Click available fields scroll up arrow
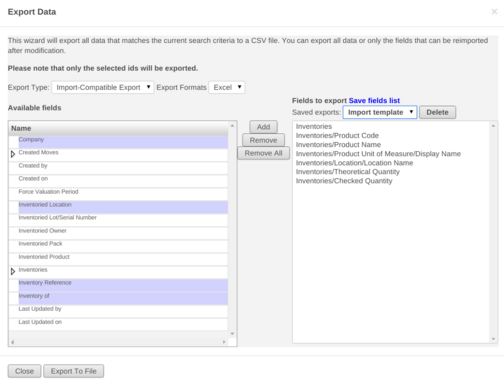The image size is (504, 384). 232,126
